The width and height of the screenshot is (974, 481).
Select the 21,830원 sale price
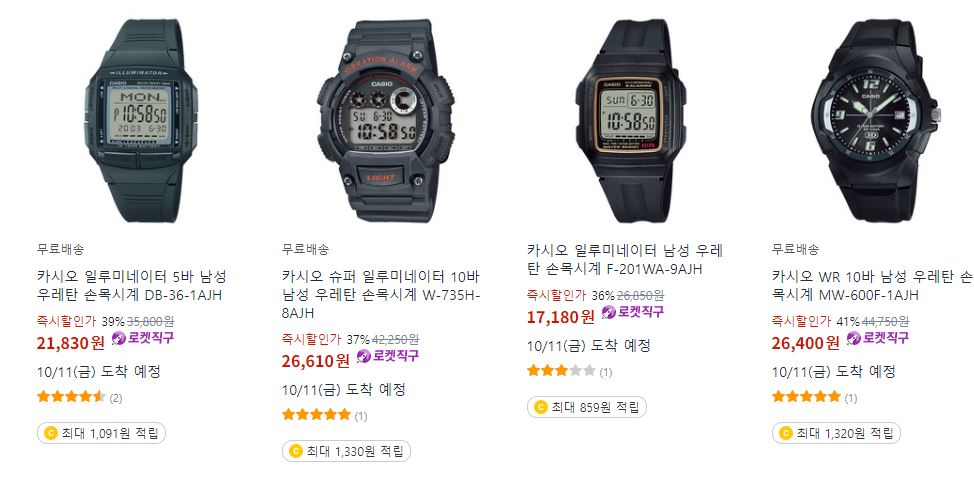pyautogui.click(x=71, y=342)
